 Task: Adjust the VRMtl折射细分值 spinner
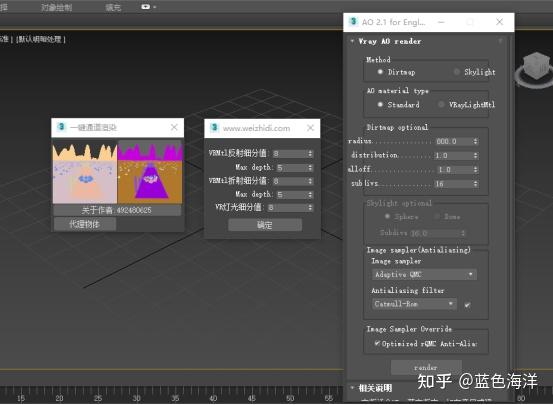coord(310,181)
